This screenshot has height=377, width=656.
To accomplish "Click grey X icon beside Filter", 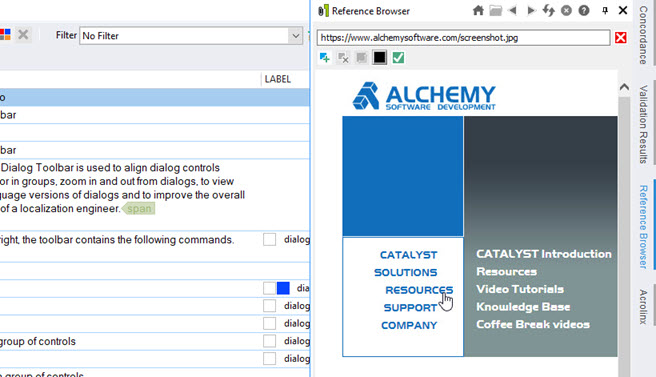I will (x=23, y=34).
